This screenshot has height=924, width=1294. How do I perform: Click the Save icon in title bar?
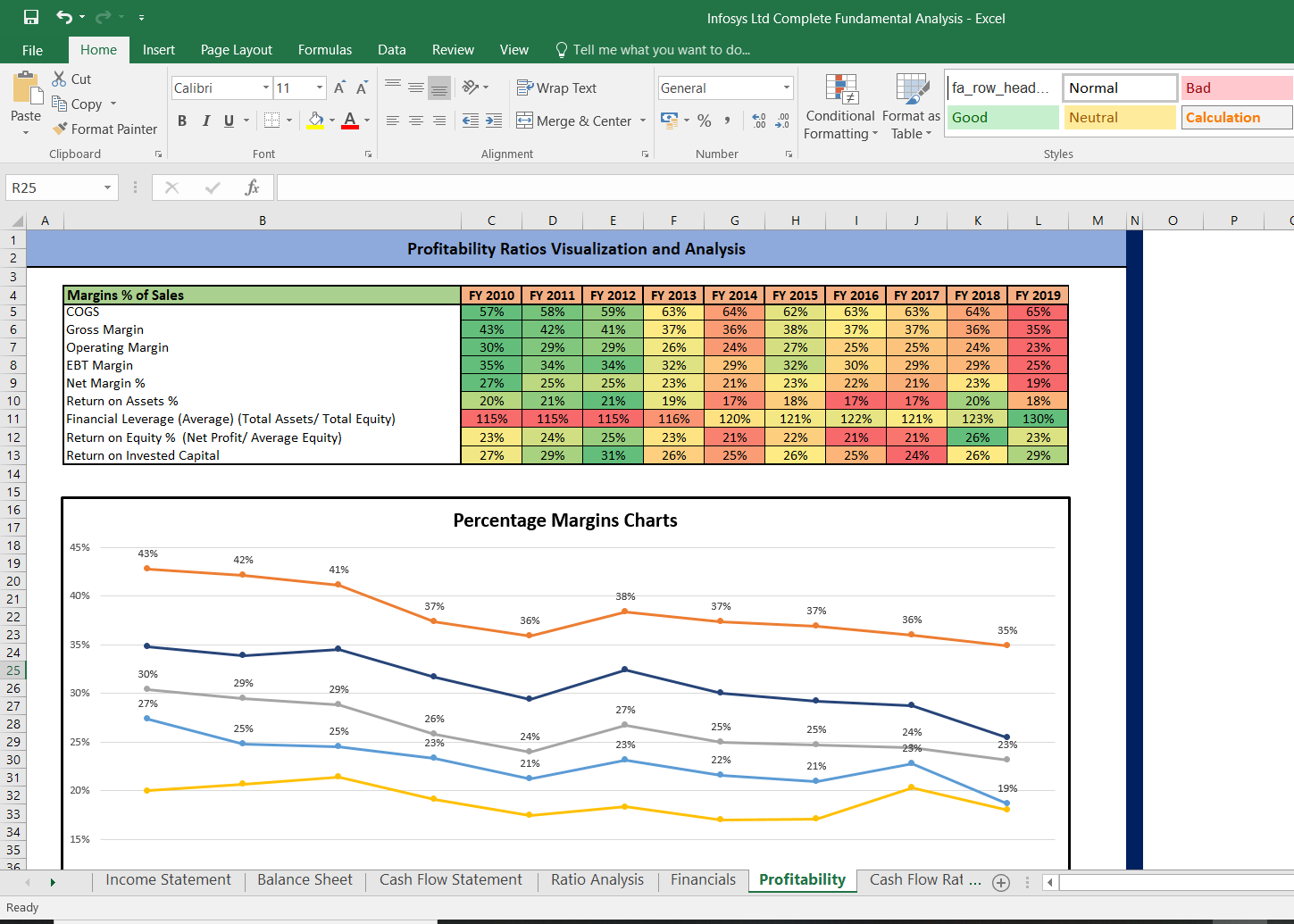click(x=31, y=17)
